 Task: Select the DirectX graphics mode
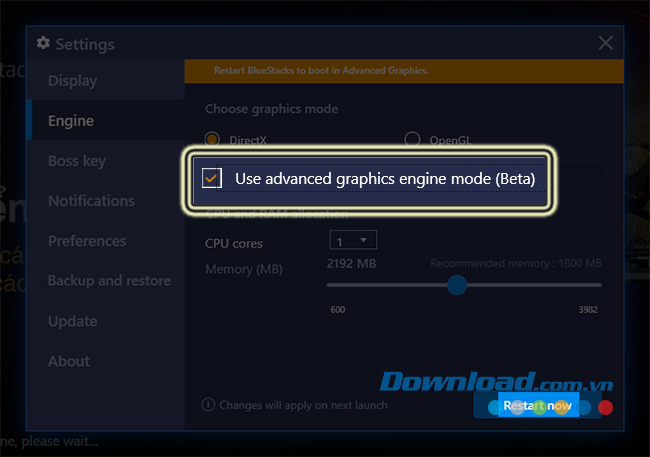(x=212, y=139)
